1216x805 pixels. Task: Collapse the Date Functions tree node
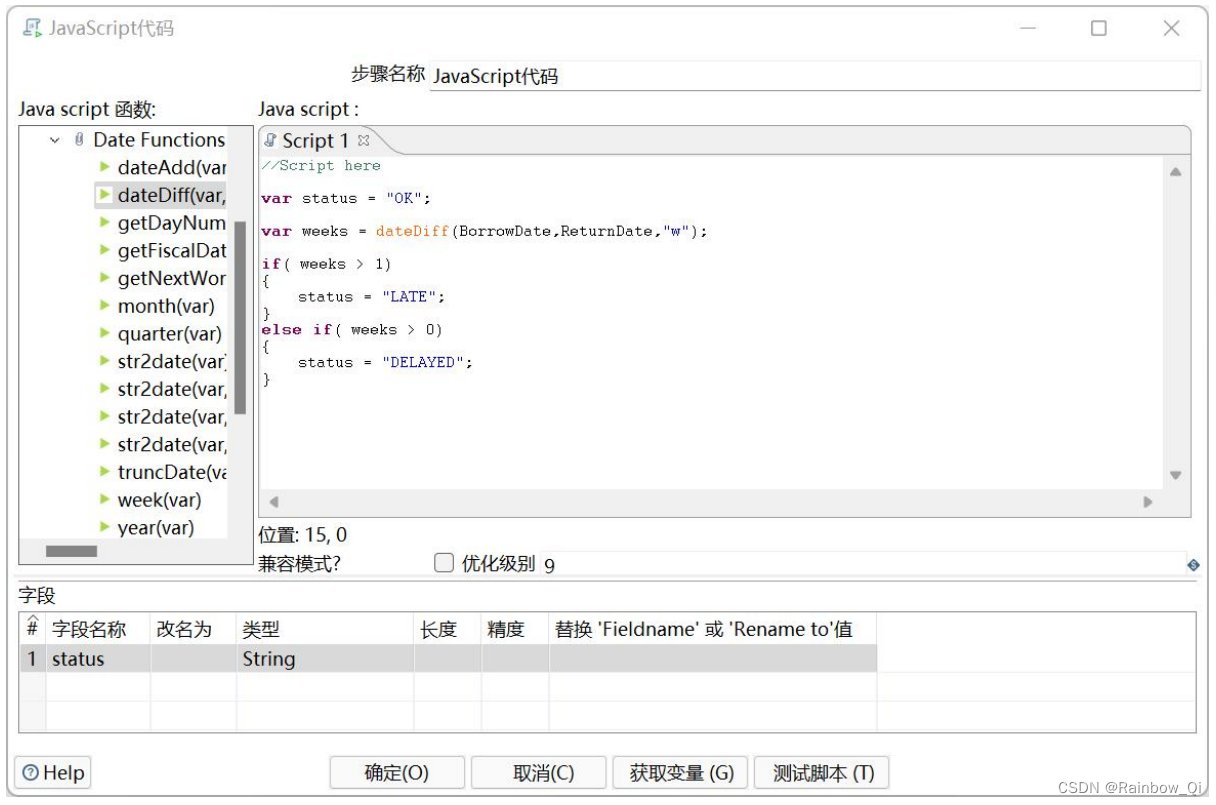pyautogui.click(x=55, y=141)
